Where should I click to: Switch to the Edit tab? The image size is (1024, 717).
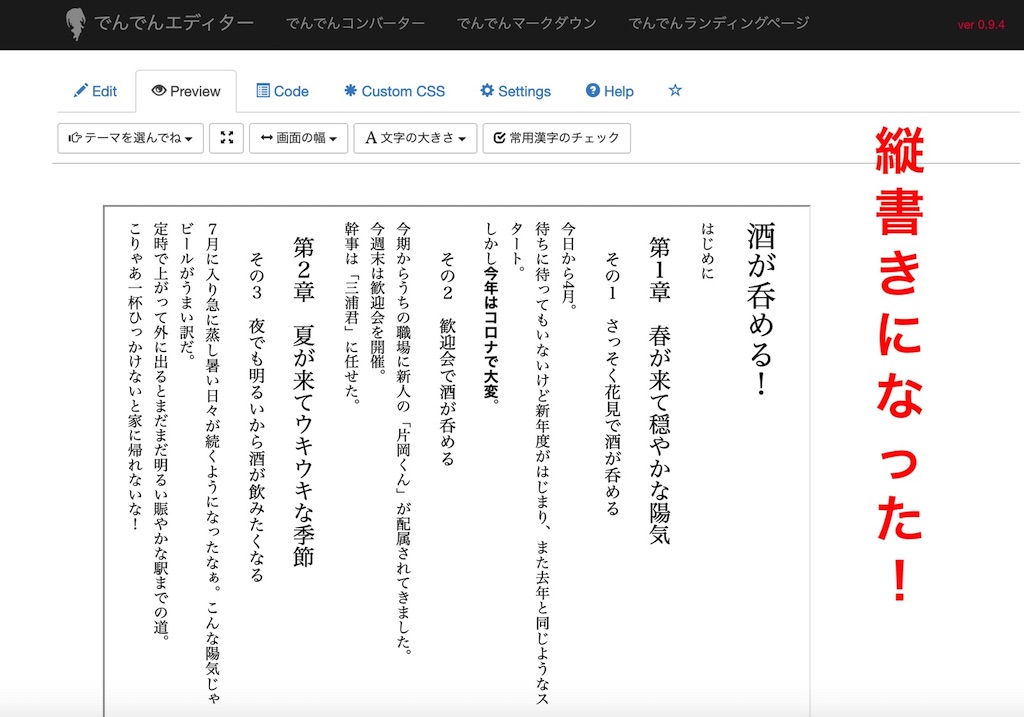[x=95, y=91]
